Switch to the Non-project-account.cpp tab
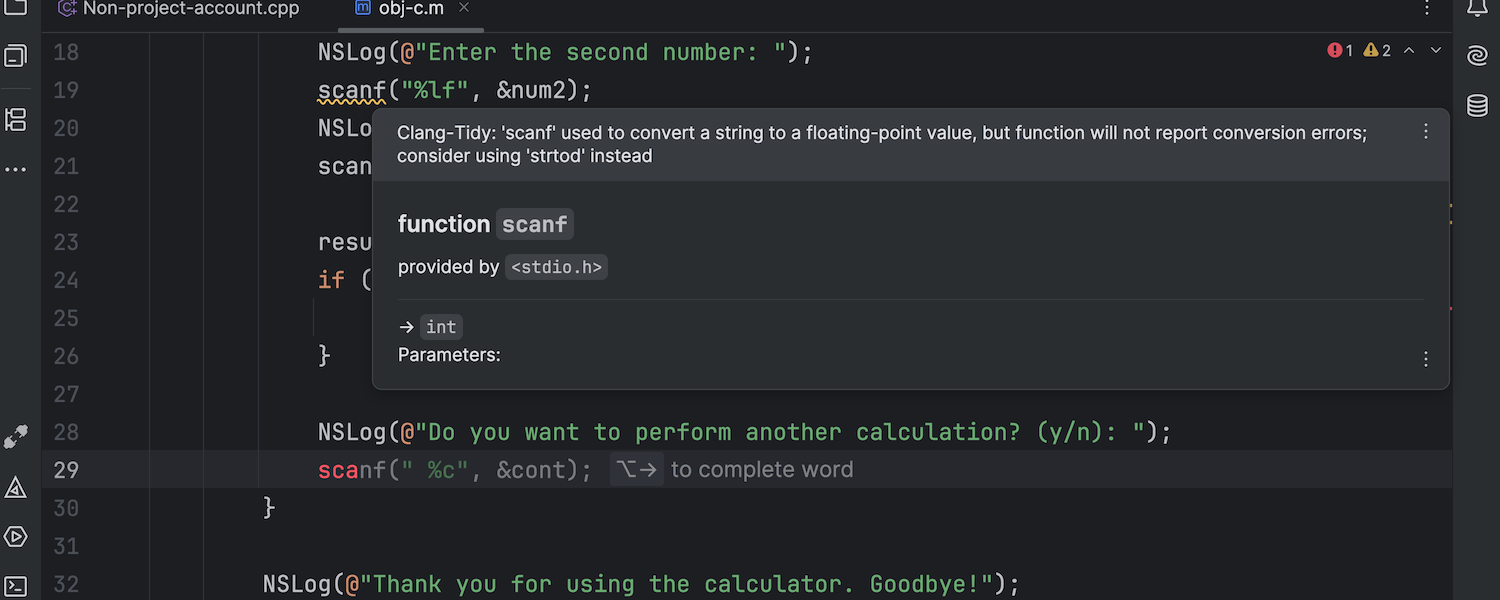 pyautogui.click(x=178, y=9)
